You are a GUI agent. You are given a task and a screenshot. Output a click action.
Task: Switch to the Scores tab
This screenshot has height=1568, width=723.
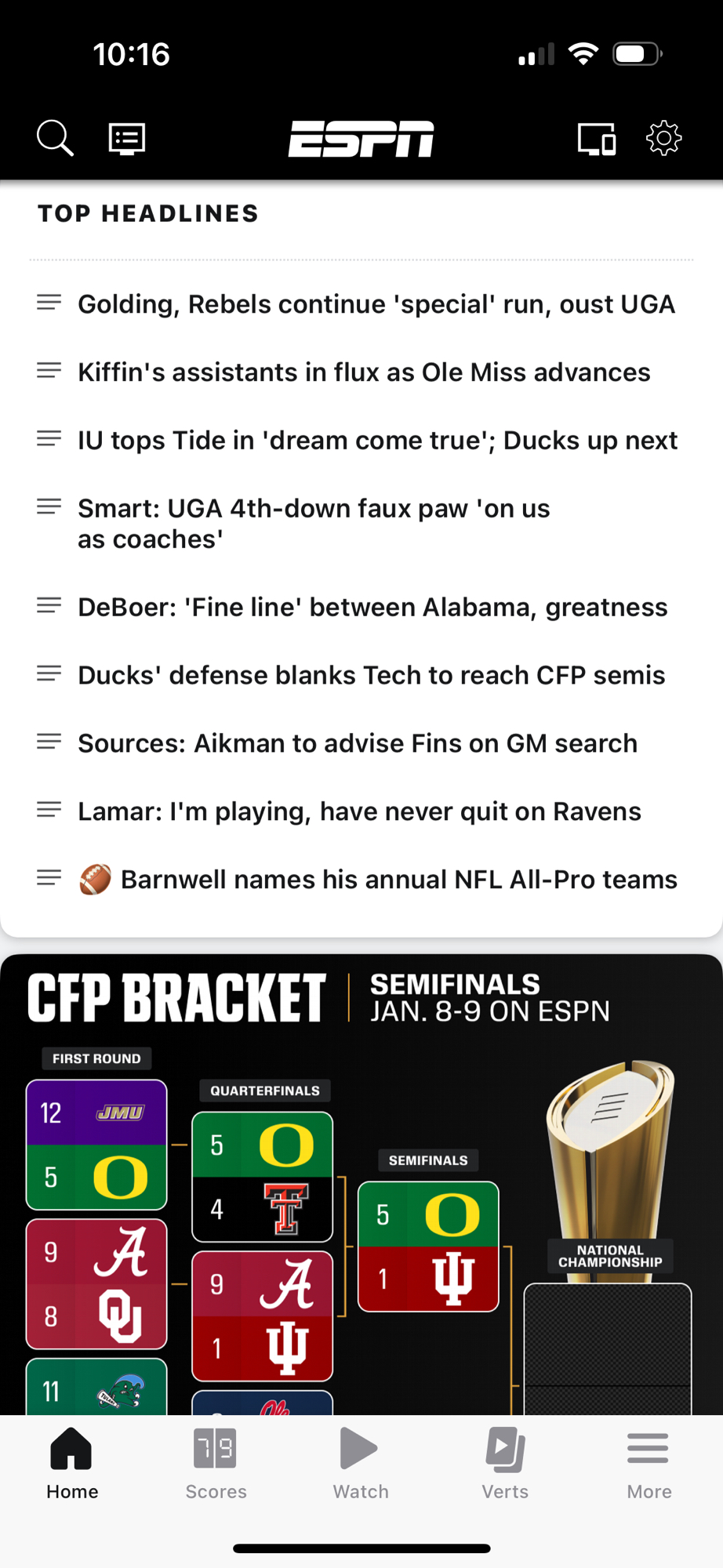point(216,1463)
